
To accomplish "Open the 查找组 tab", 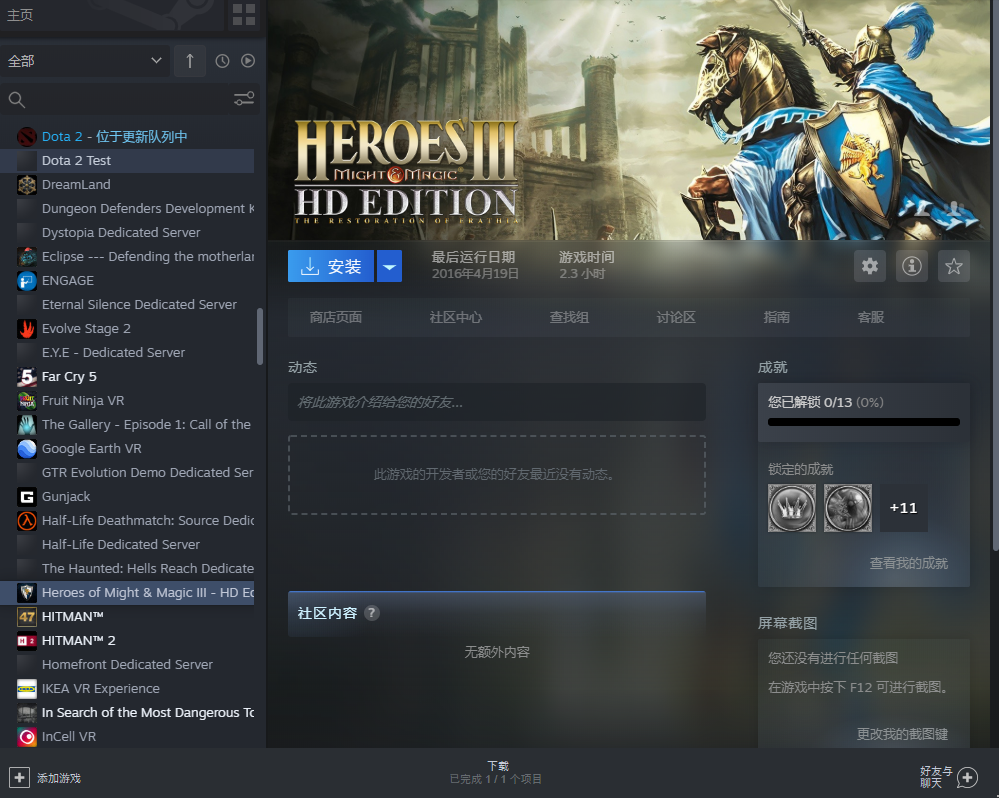I will [569, 317].
